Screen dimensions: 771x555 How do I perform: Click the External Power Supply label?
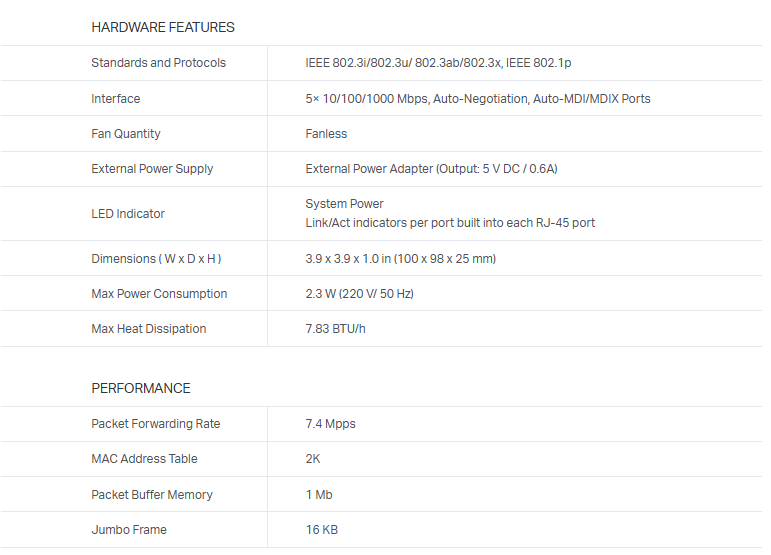coord(152,169)
